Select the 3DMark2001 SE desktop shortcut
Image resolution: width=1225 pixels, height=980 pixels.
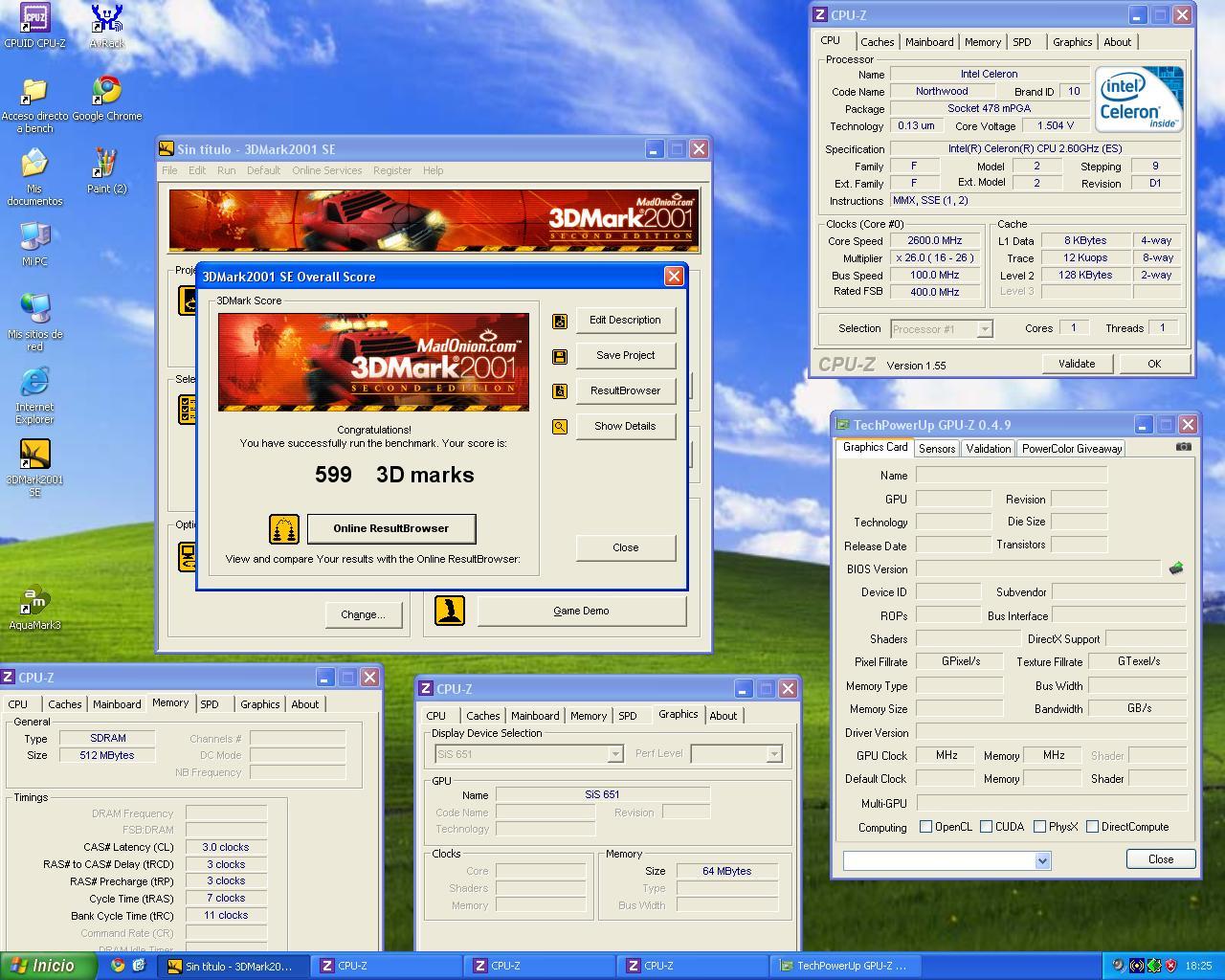coord(35,468)
